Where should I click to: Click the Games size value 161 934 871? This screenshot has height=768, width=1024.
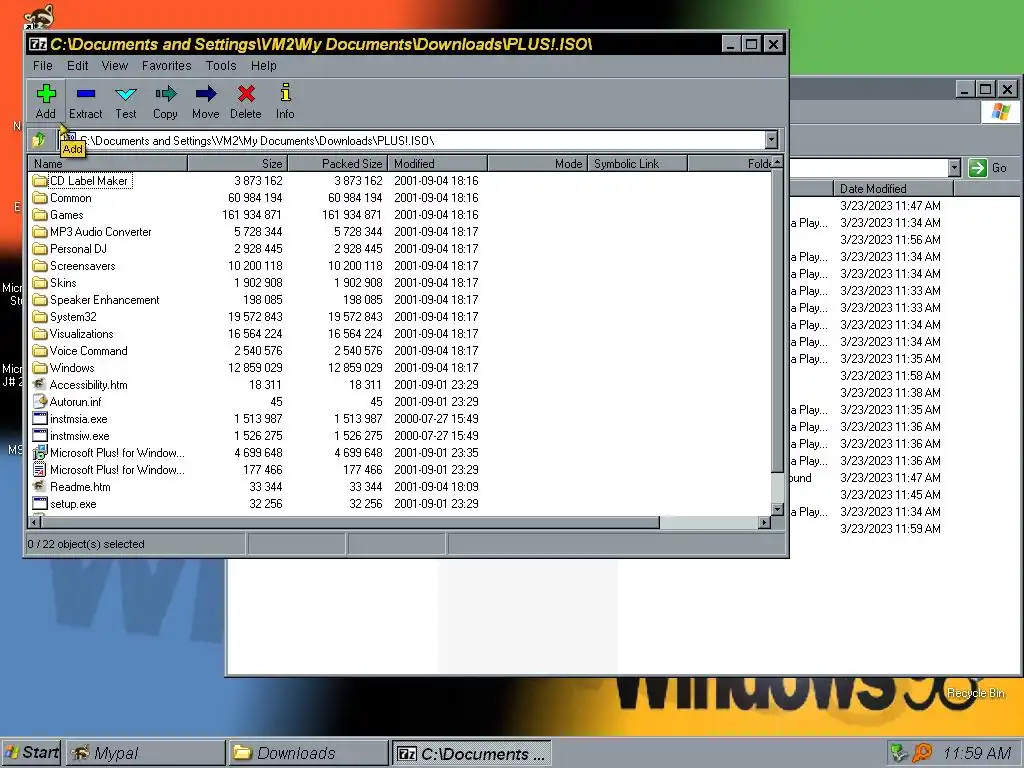click(251, 215)
